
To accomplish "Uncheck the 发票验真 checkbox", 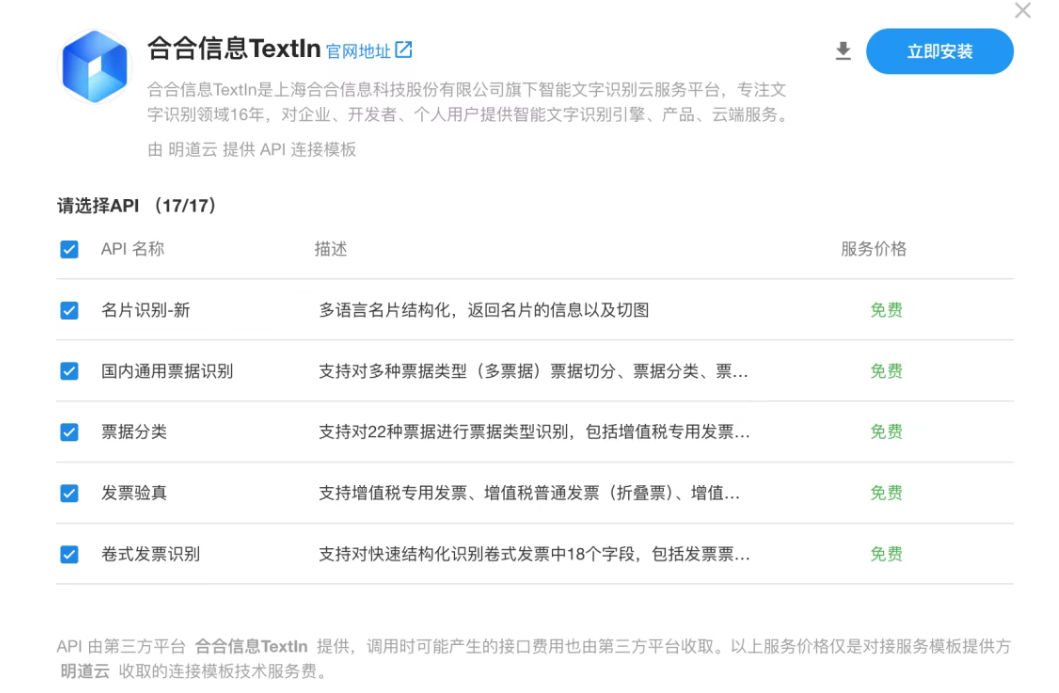I will tap(69, 493).
